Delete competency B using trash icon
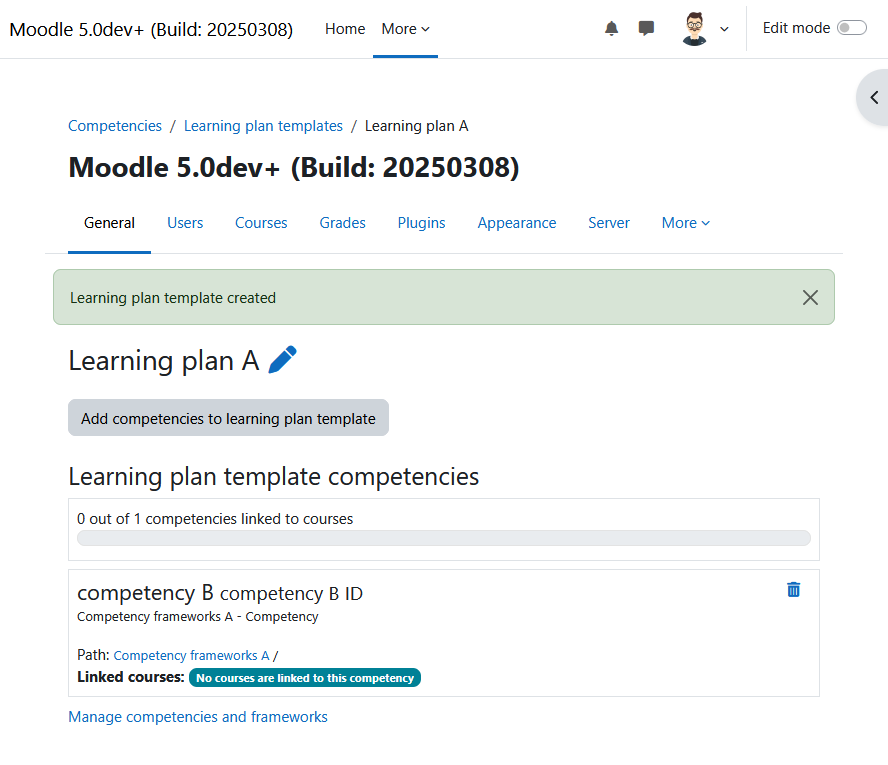Screen dimensions: 888x765 coord(793,589)
